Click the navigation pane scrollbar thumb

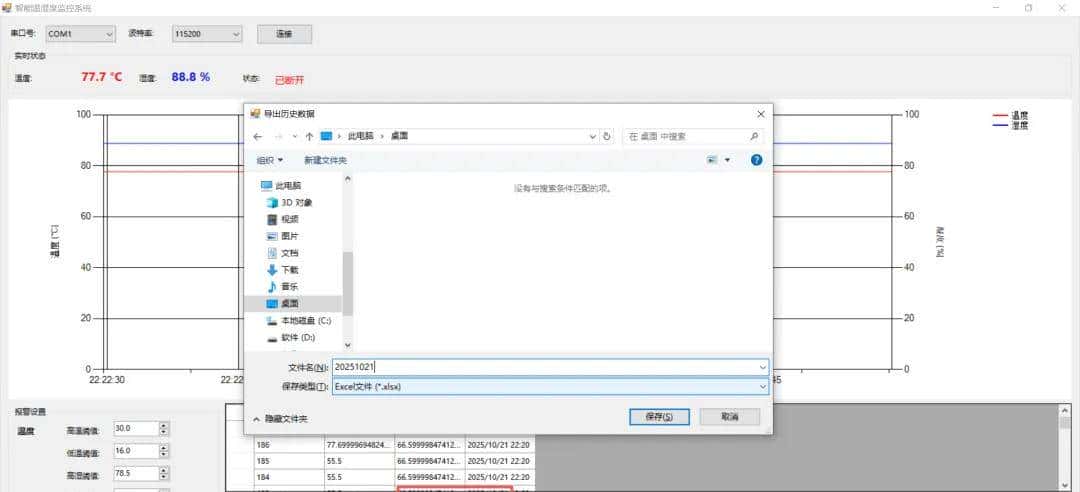coord(348,284)
